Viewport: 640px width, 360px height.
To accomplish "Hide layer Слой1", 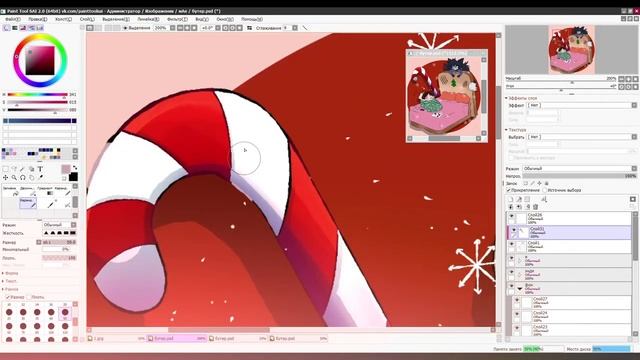I will tap(511, 244).
